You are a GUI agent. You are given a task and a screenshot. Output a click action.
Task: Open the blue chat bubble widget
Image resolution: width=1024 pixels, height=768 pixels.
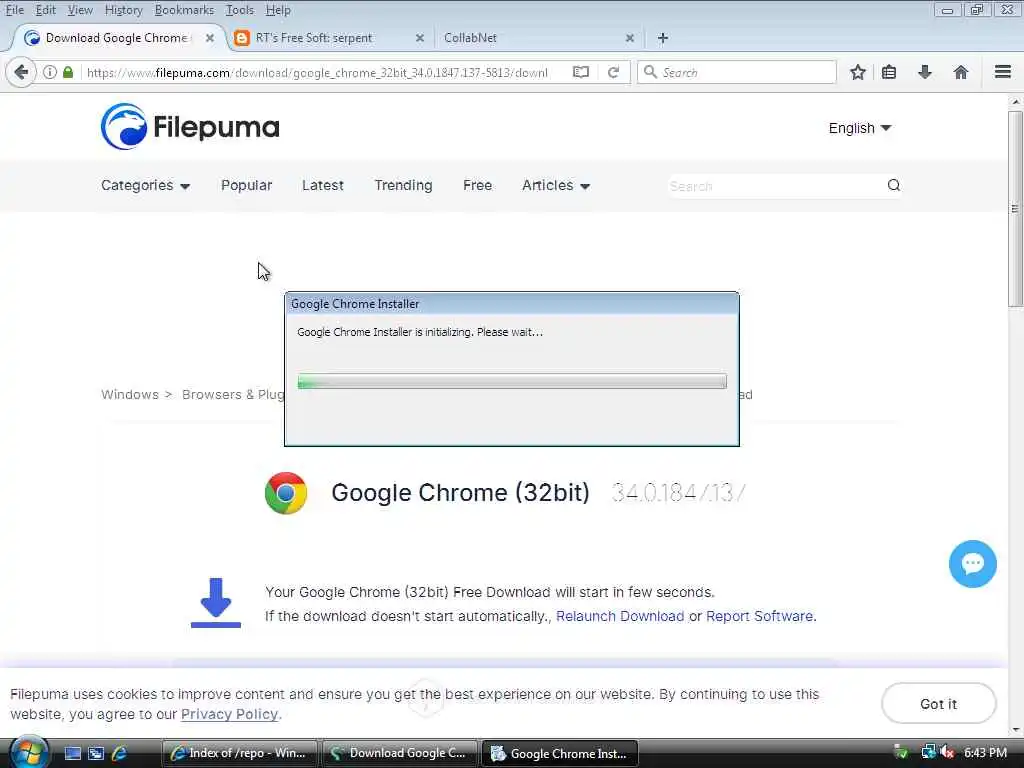click(972, 564)
